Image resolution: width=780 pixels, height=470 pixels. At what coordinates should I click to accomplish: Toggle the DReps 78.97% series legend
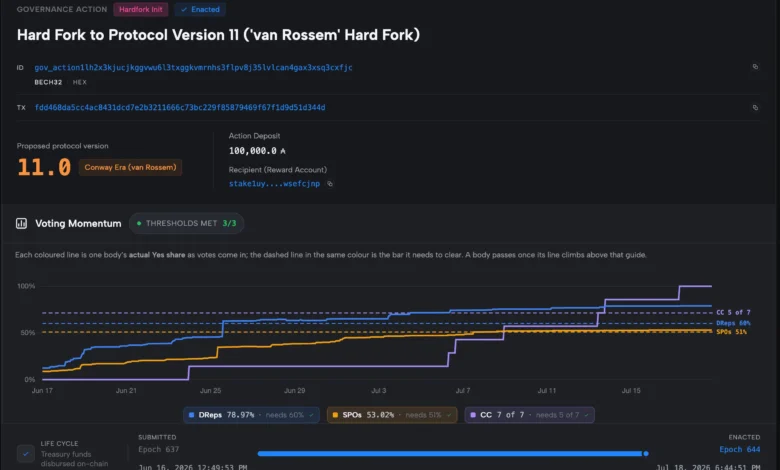click(251, 415)
